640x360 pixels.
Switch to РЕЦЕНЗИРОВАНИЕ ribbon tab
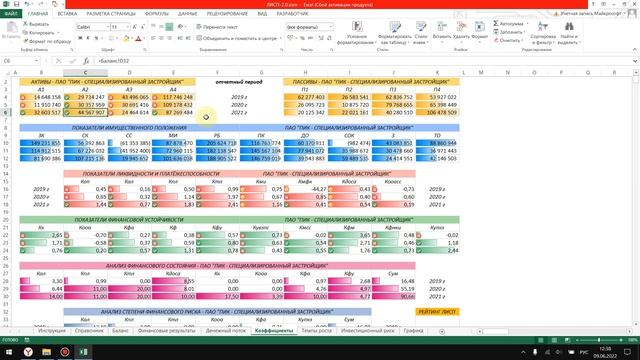point(227,13)
